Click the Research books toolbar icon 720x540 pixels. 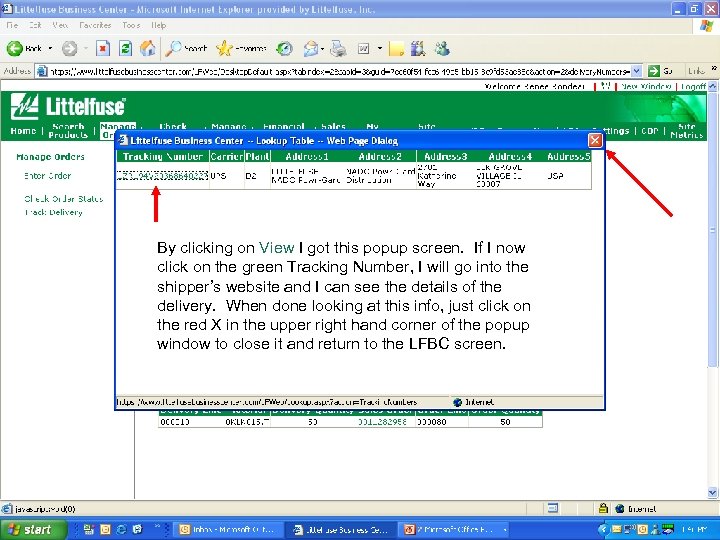pyautogui.click(x=418, y=48)
